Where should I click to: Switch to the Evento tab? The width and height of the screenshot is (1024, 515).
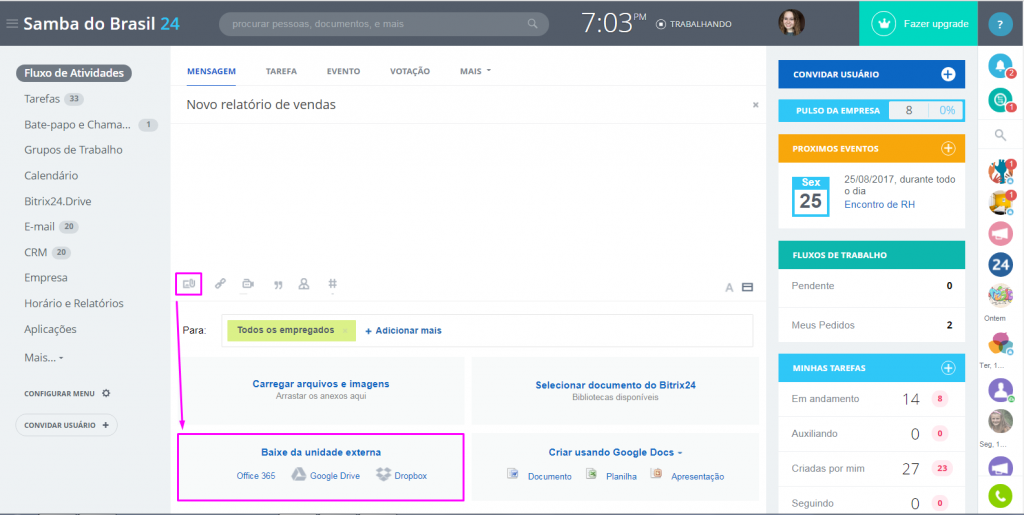tap(344, 71)
